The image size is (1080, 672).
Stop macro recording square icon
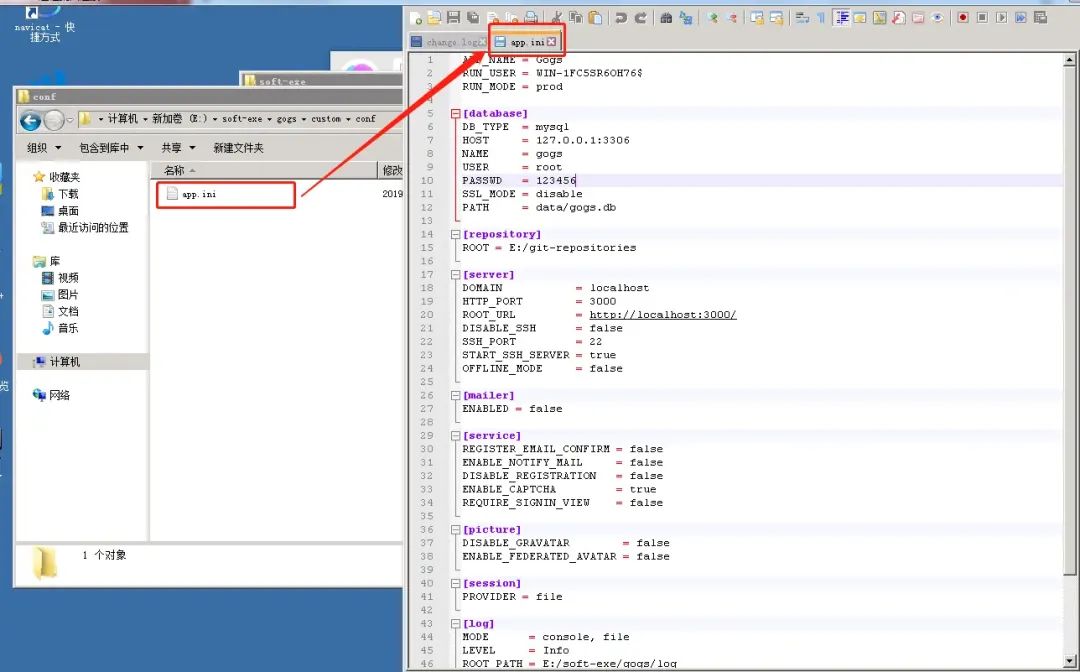point(982,18)
